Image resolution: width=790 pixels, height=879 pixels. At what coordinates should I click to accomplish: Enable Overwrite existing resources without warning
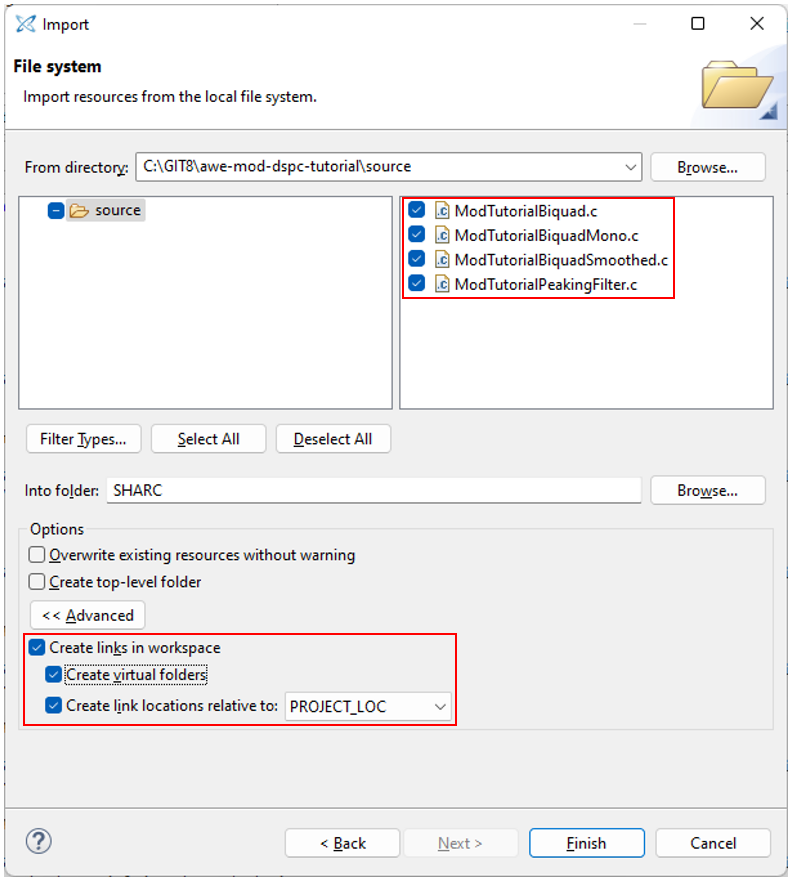pyautogui.click(x=37, y=555)
